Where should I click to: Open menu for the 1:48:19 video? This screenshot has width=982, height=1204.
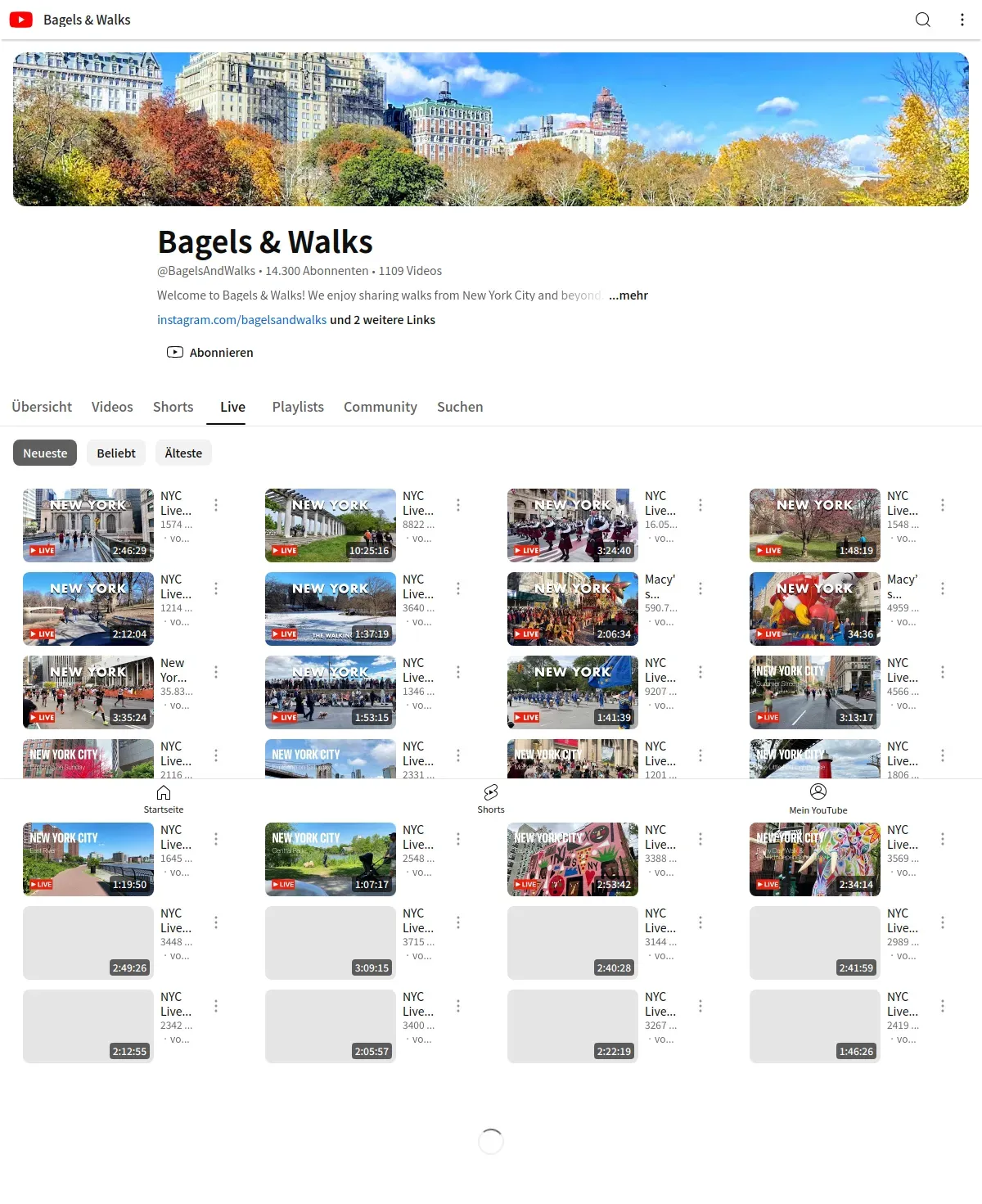click(943, 505)
